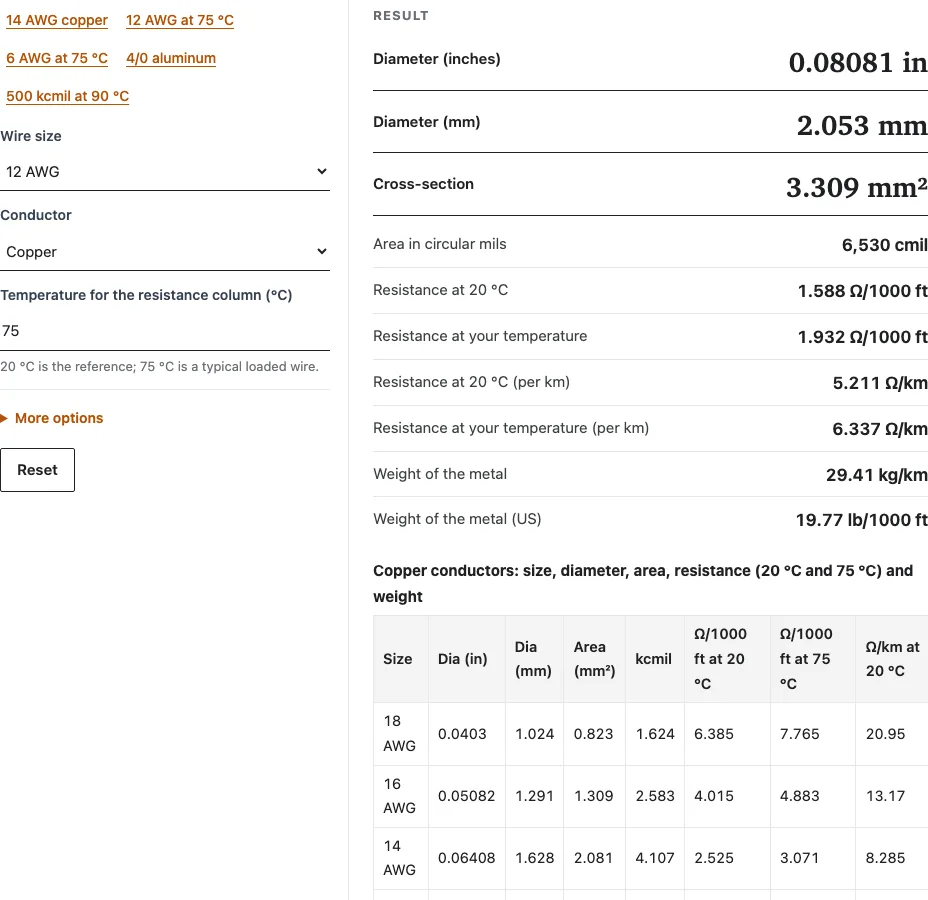Select the 1.588 Ω/1000 ft resistance value
The image size is (928, 900).
coord(862,291)
